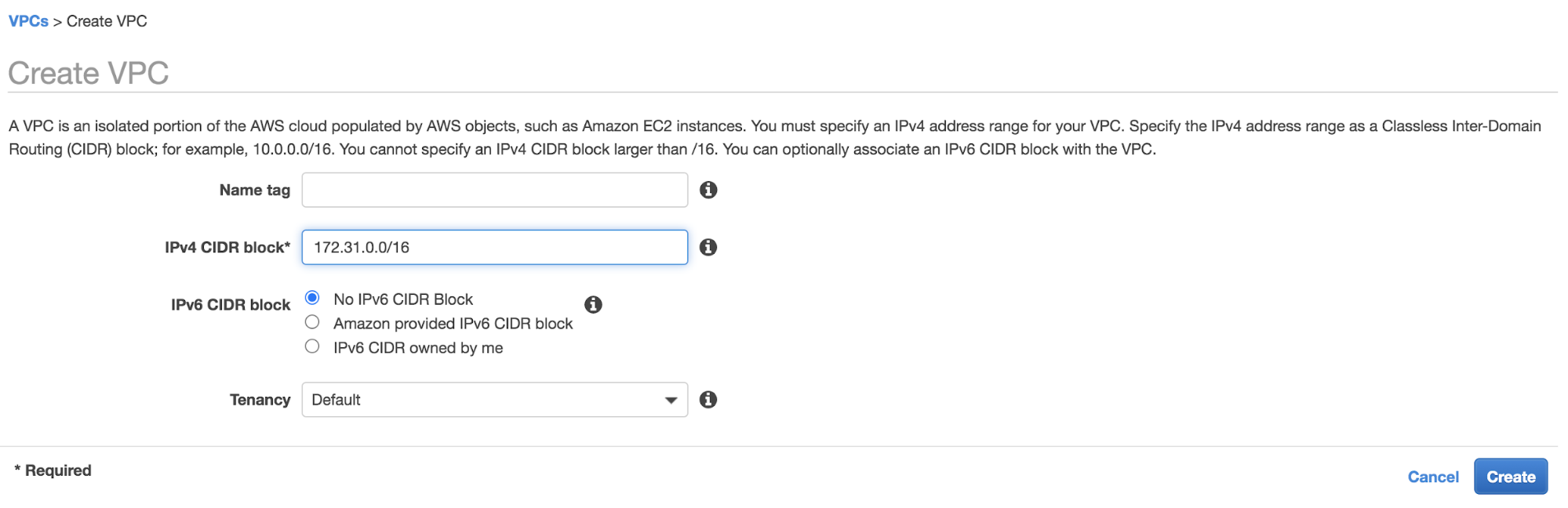This screenshot has width=1568, height=508.
Task: Click the info icon next to Tenancy
Action: (709, 399)
